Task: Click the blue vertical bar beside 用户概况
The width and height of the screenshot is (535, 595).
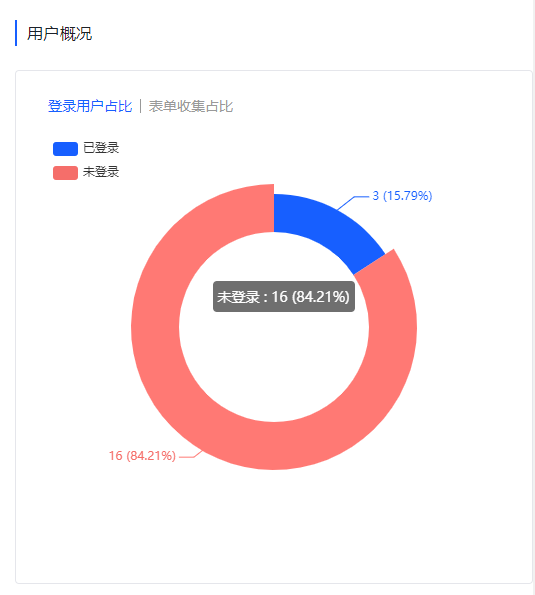Action: tap(16, 33)
